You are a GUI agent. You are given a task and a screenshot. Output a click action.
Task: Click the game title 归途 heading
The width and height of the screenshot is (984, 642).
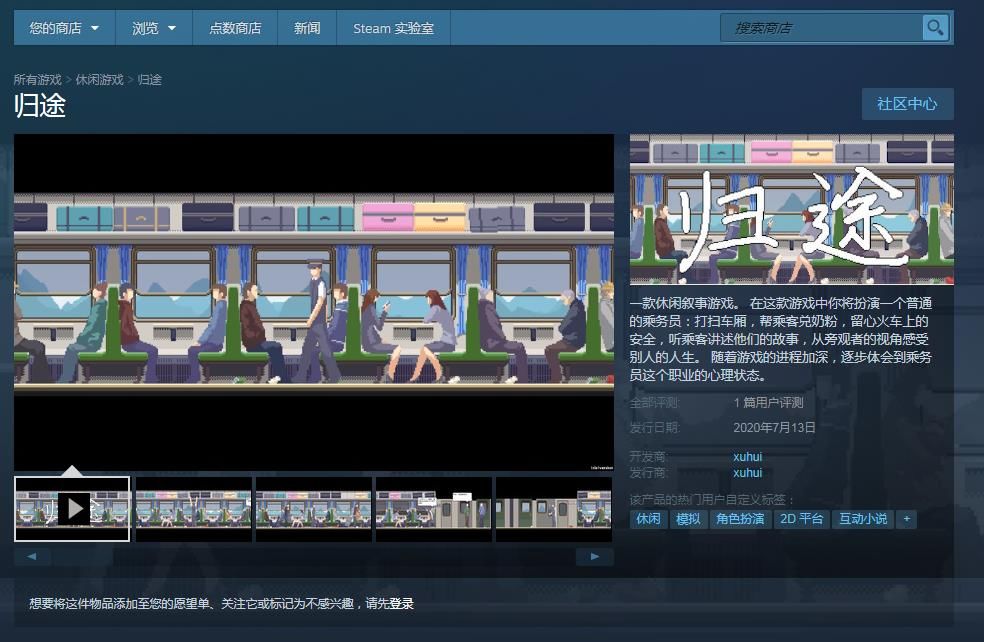tap(40, 105)
